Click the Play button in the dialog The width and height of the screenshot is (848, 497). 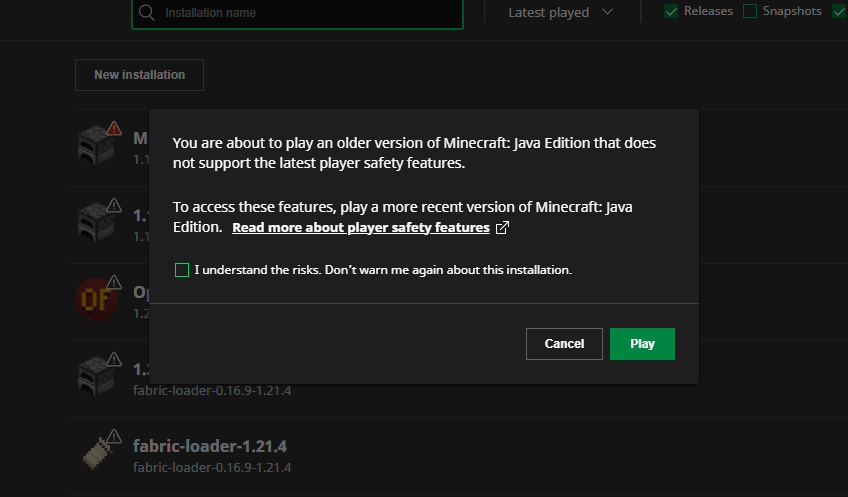(x=642, y=344)
